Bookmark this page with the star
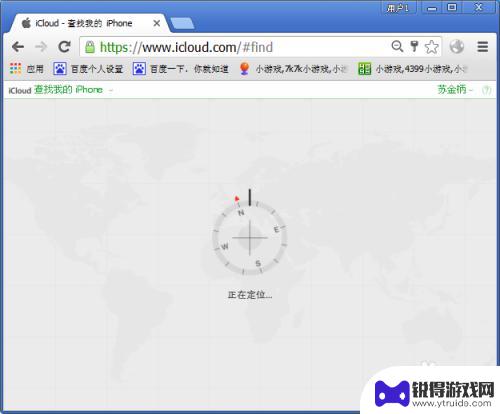The image size is (500, 414). pos(432,47)
